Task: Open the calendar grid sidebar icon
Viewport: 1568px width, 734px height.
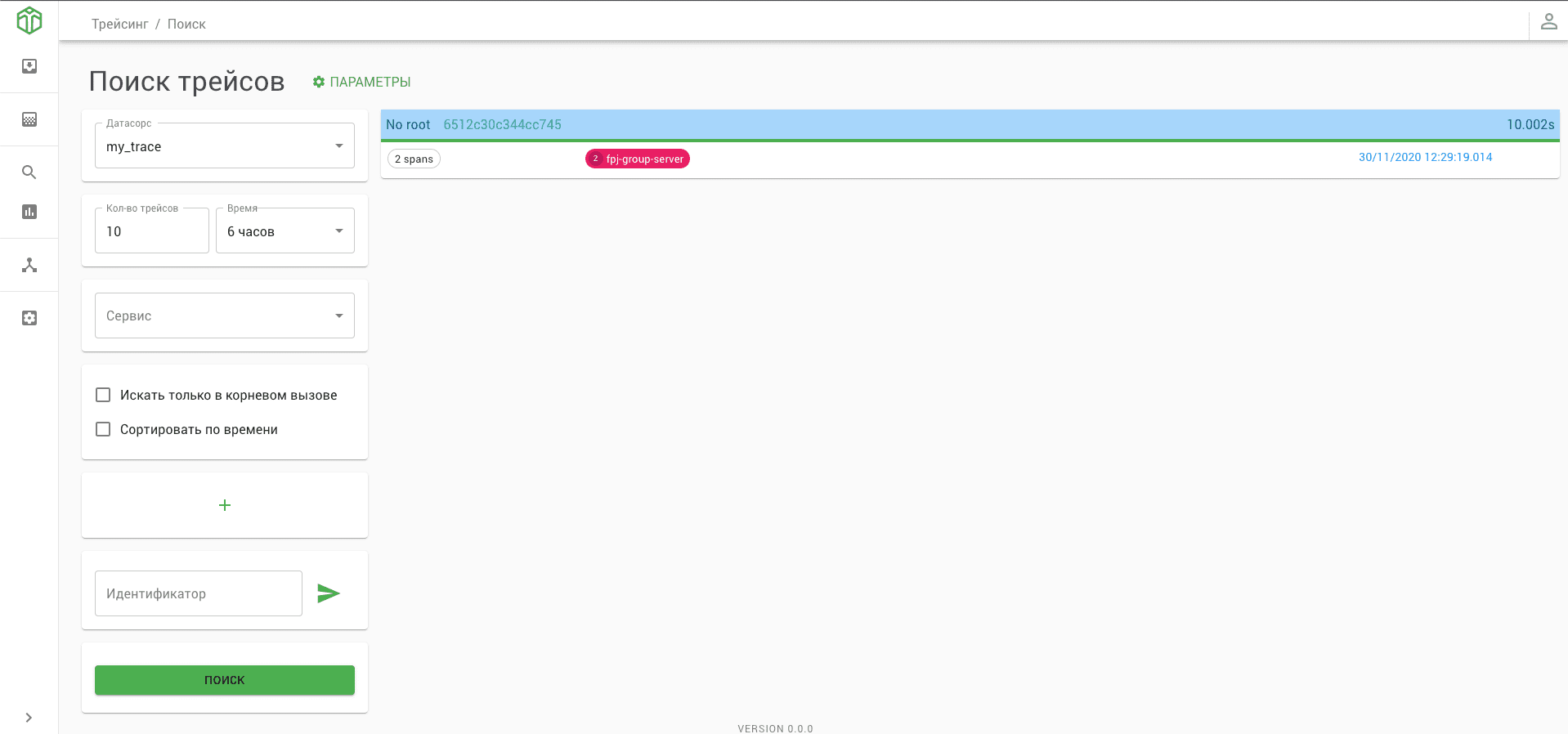Action: tap(29, 119)
